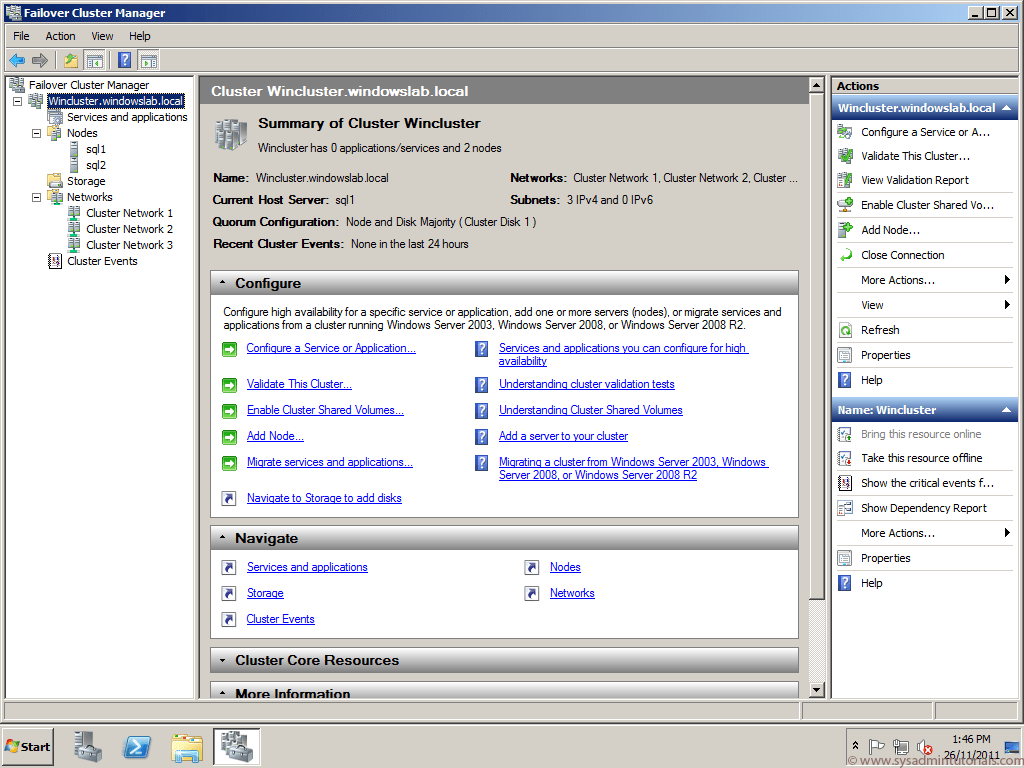Toggle the Action pane visibility toolbar icon

148,60
